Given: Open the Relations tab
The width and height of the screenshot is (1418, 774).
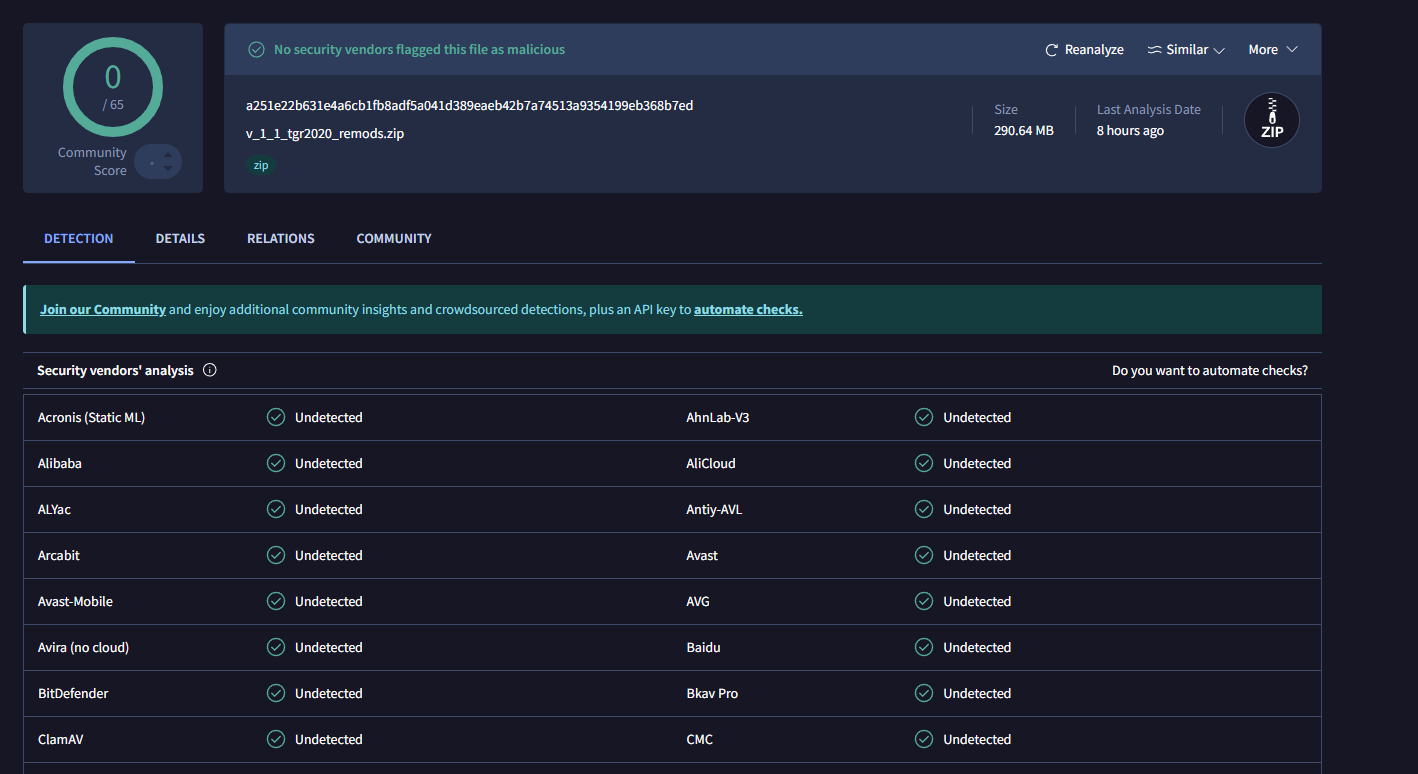Looking at the screenshot, I should point(281,239).
